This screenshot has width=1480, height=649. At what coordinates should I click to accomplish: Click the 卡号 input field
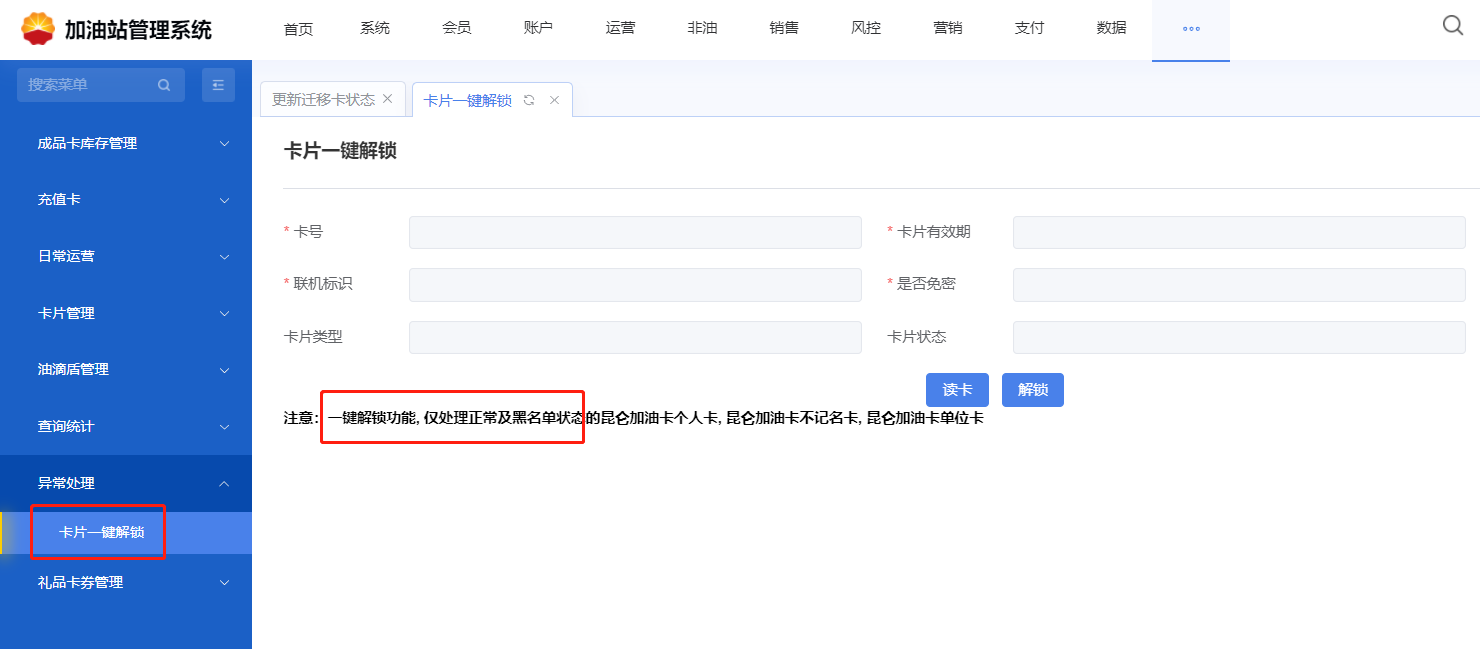pyautogui.click(x=635, y=232)
